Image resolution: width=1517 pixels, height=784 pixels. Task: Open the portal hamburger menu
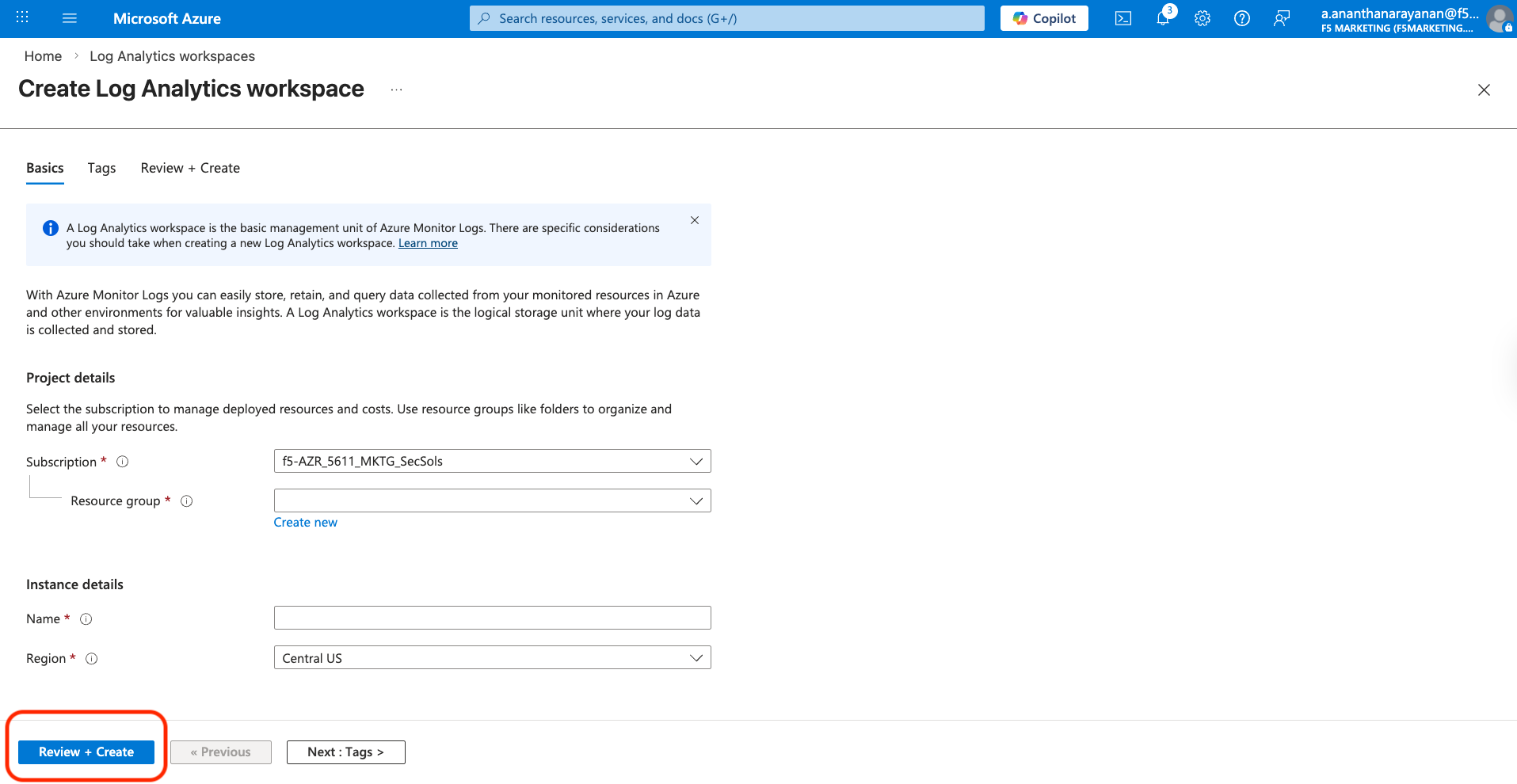coord(70,18)
